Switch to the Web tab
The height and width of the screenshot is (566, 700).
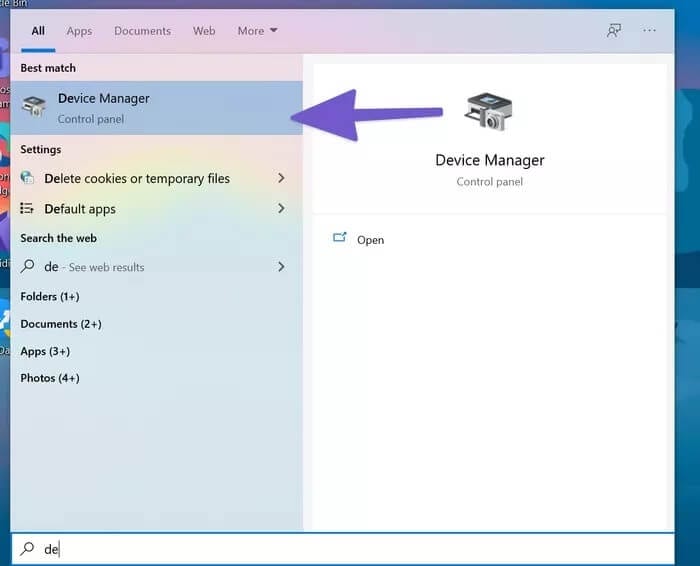tap(204, 31)
